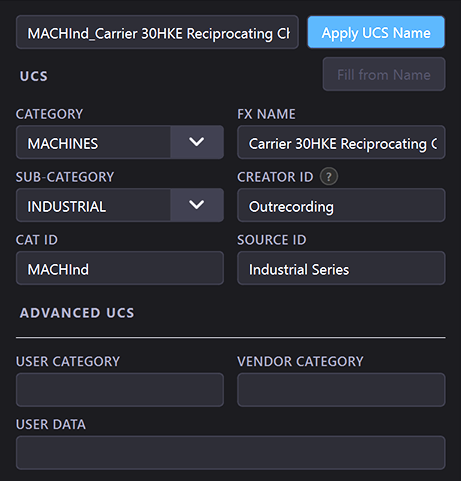Viewport: 461px width, 481px height.
Task: Click the ADVANCED UCS section heading
Action: [77, 313]
